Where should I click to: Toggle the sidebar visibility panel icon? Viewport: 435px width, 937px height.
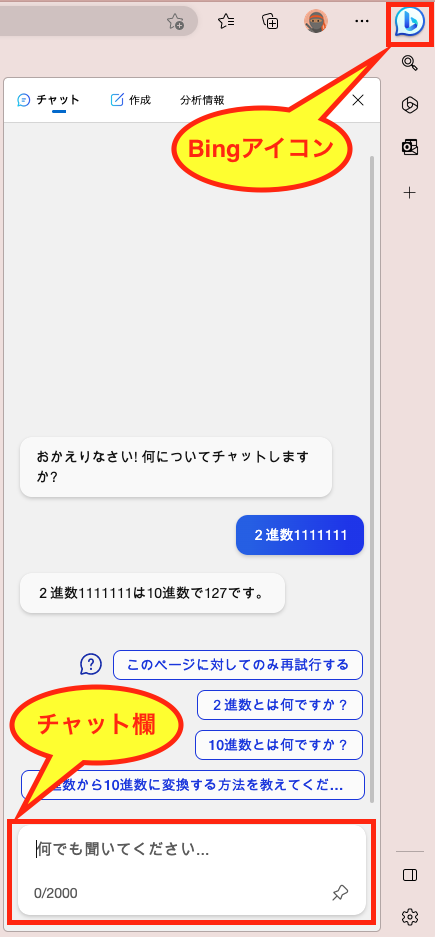point(410,875)
